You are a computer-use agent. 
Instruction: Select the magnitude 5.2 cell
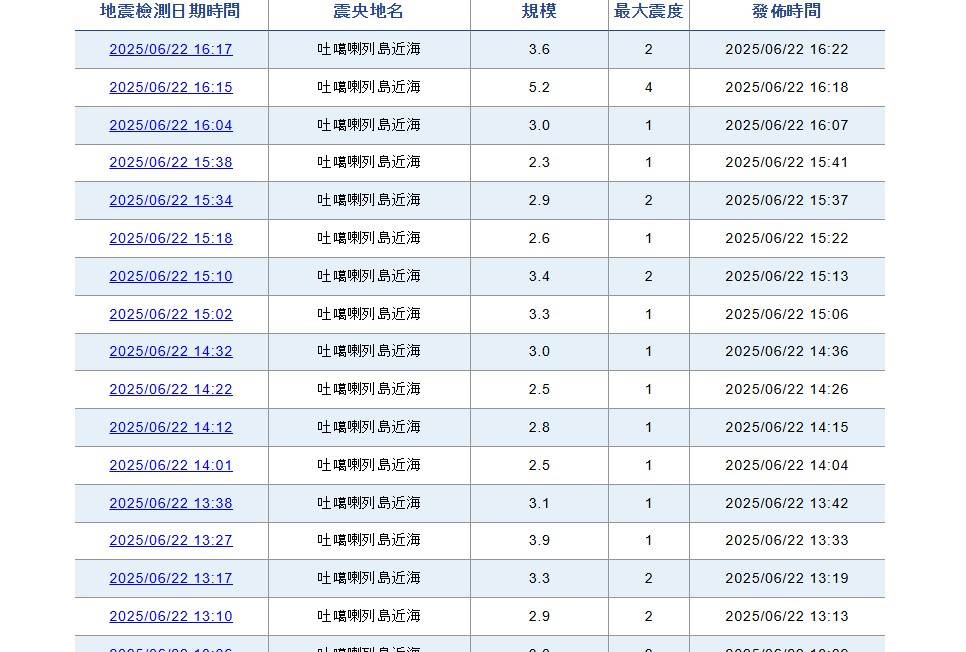tap(539, 88)
